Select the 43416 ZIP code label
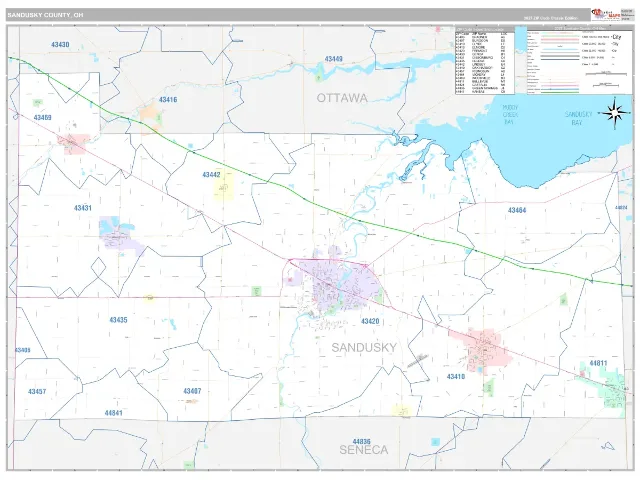This screenshot has width=640, height=480. (168, 100)
